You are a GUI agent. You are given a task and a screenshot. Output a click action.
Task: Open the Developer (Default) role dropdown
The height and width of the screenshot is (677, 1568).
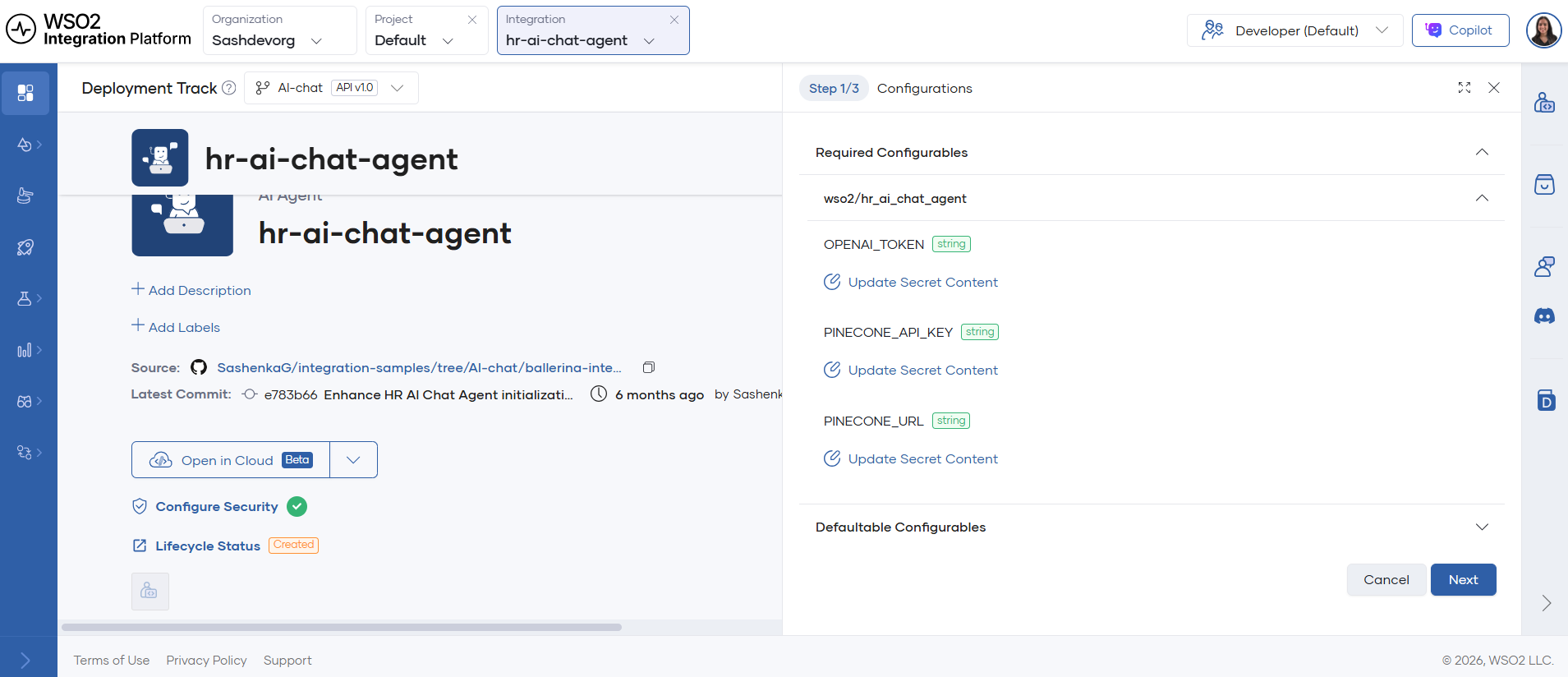tap(1295, 30)
